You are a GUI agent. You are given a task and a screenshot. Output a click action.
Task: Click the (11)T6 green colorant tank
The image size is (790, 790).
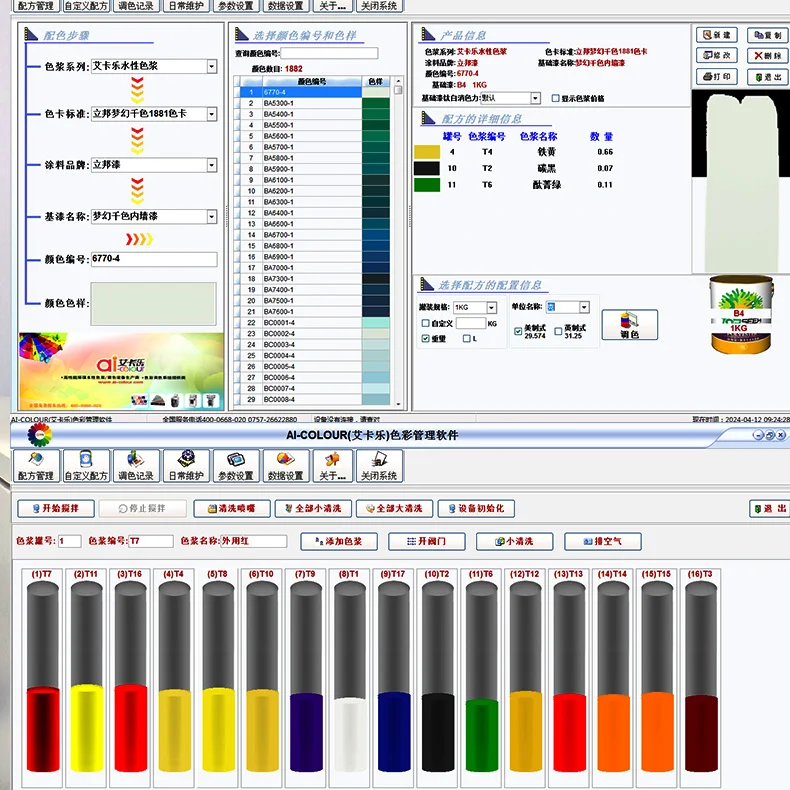click(482, 677)
